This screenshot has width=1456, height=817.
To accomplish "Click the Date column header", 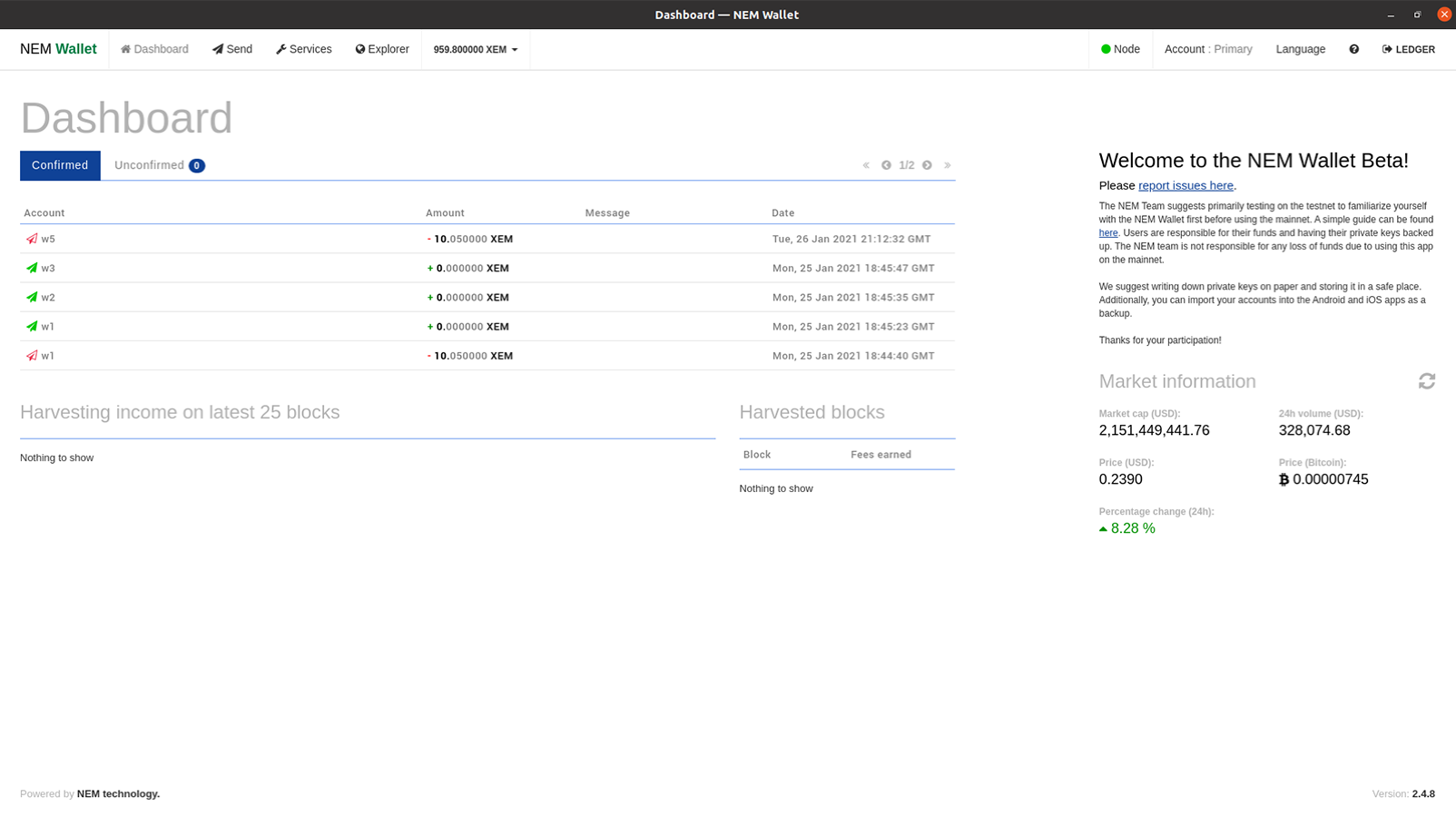I will pyautogui.click(x=782, y=213).
